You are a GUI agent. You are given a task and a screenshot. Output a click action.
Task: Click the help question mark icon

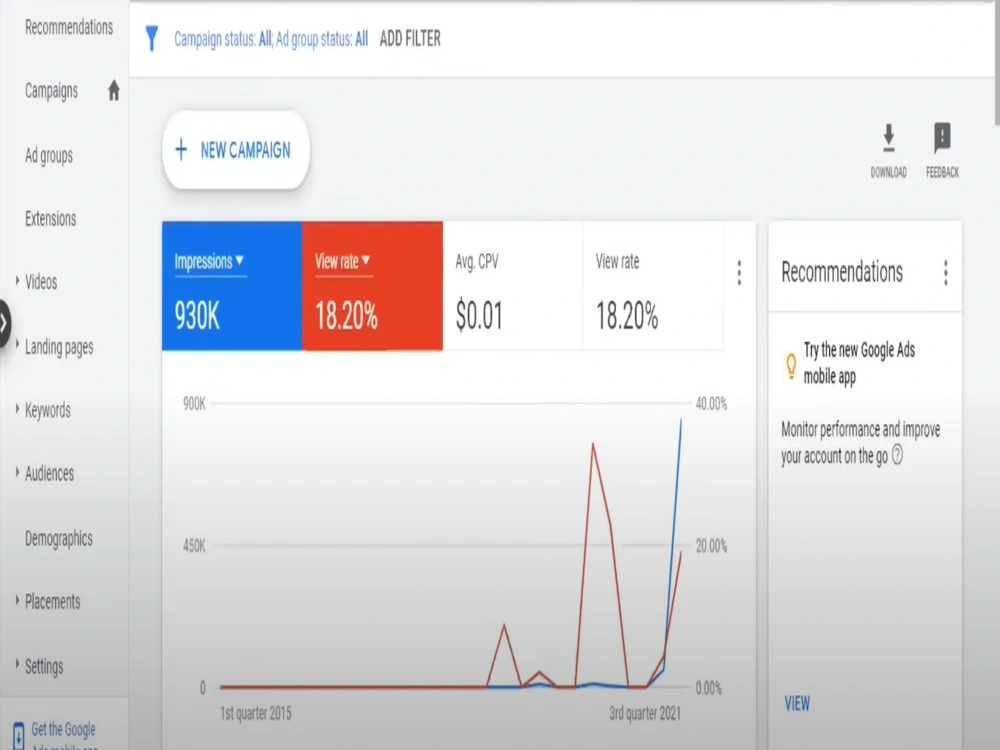pos(897,455)
